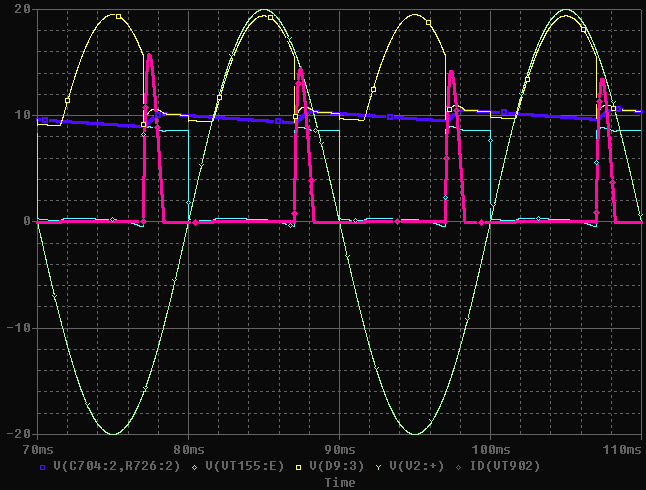Select the V(C704:2,R726:2) trace label
The image size is (646, 490).
tap(117, 467)
